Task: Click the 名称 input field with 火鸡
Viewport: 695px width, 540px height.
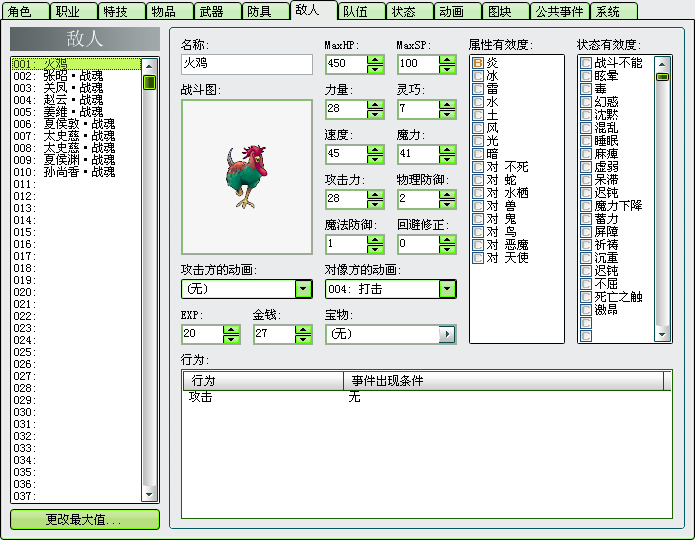Action: [x=247, y=64]
